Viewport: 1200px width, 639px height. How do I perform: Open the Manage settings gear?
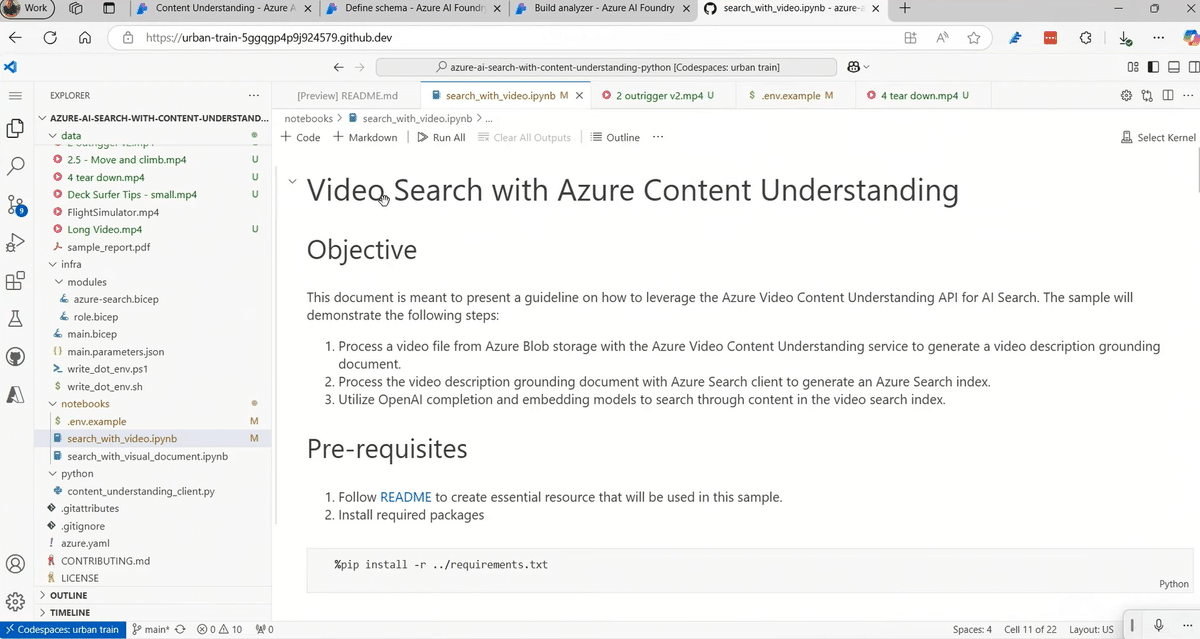tap(15, 600)
